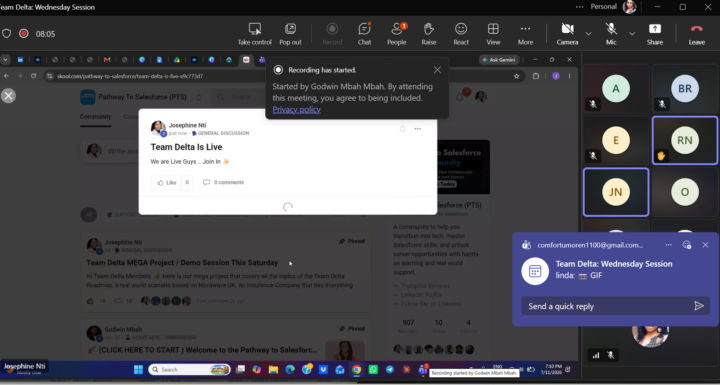720x385 pixels.
Task: Click the browser back arrow
Action: point(6,76)
